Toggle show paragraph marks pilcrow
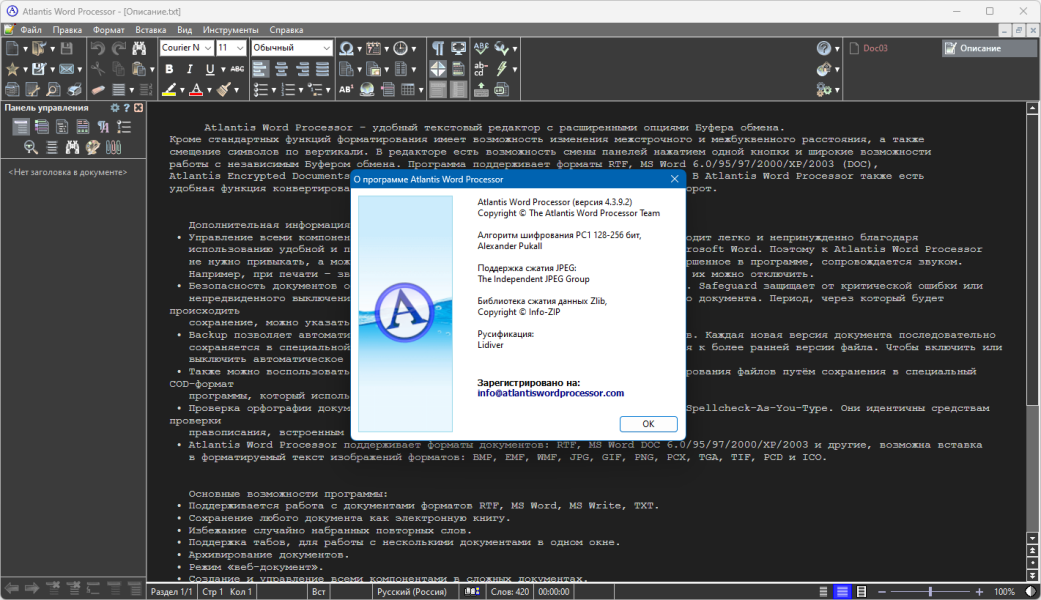1041x600 pixels. 438,48
